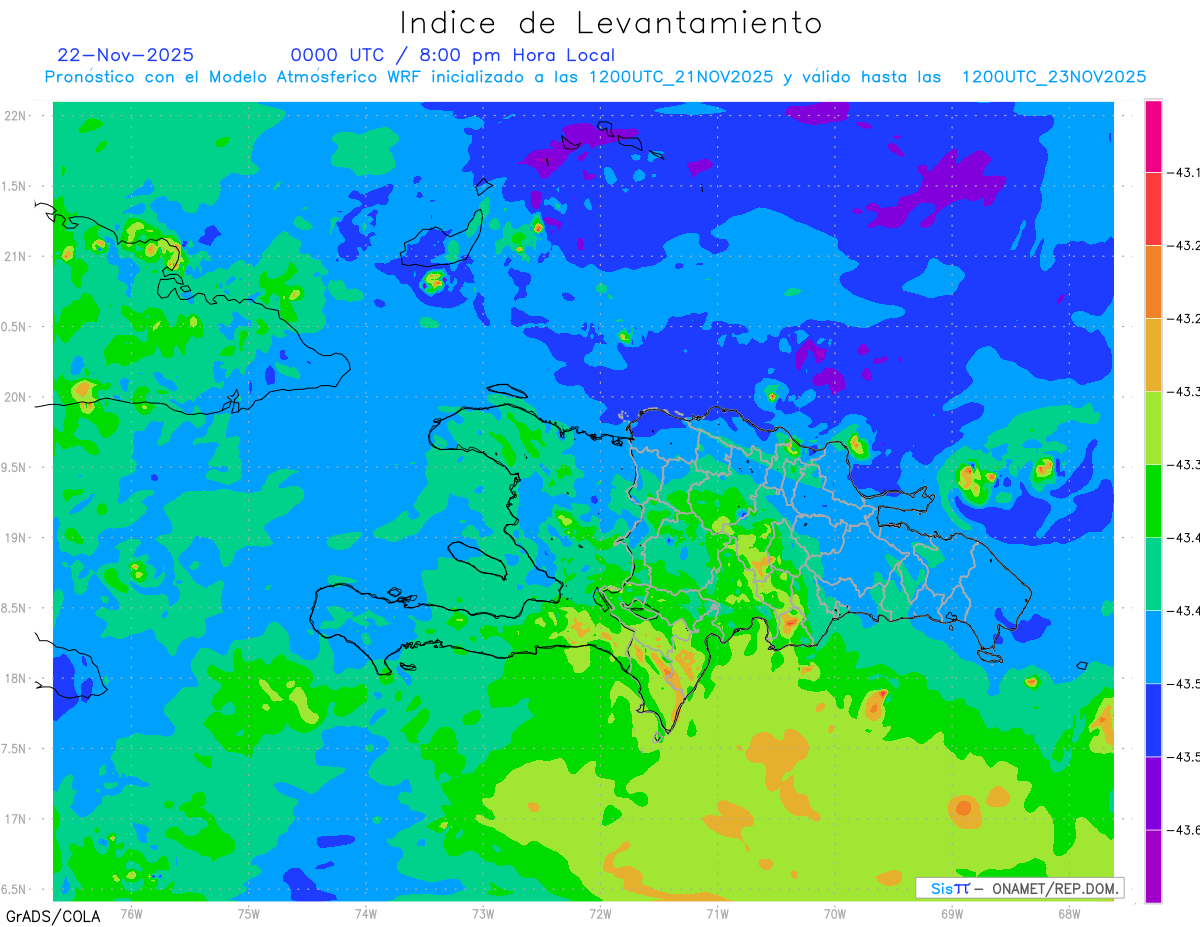Click the "-43.1" legend value

(x=1186, y=173)
